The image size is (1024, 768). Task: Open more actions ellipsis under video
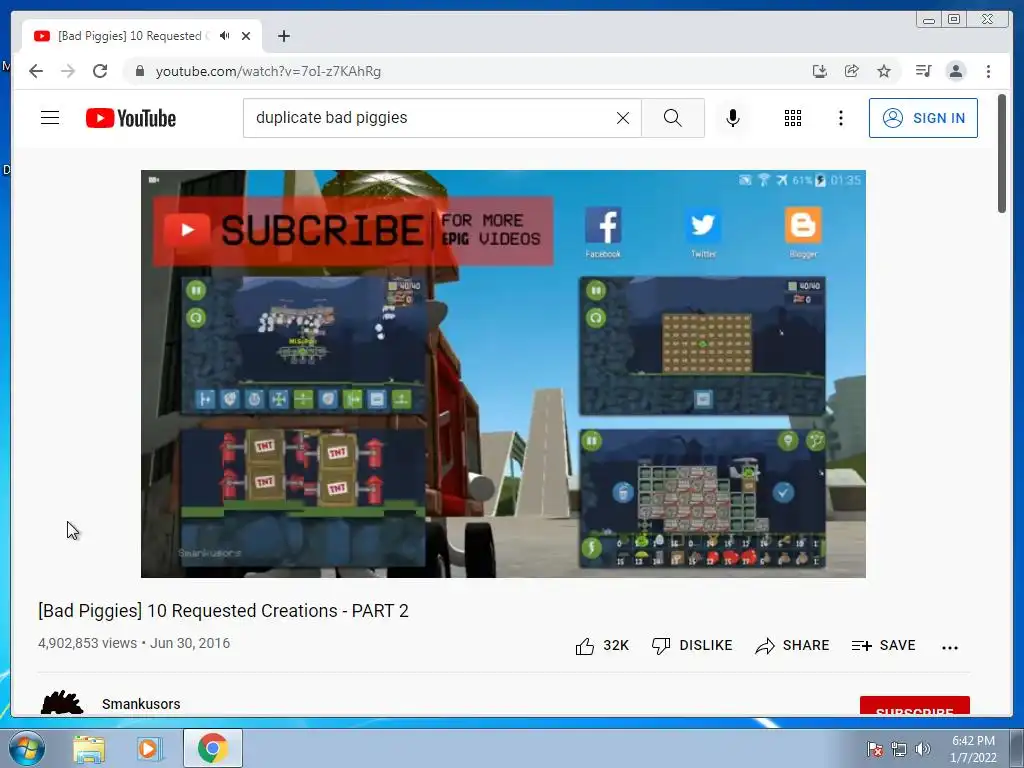coord(950,647)
